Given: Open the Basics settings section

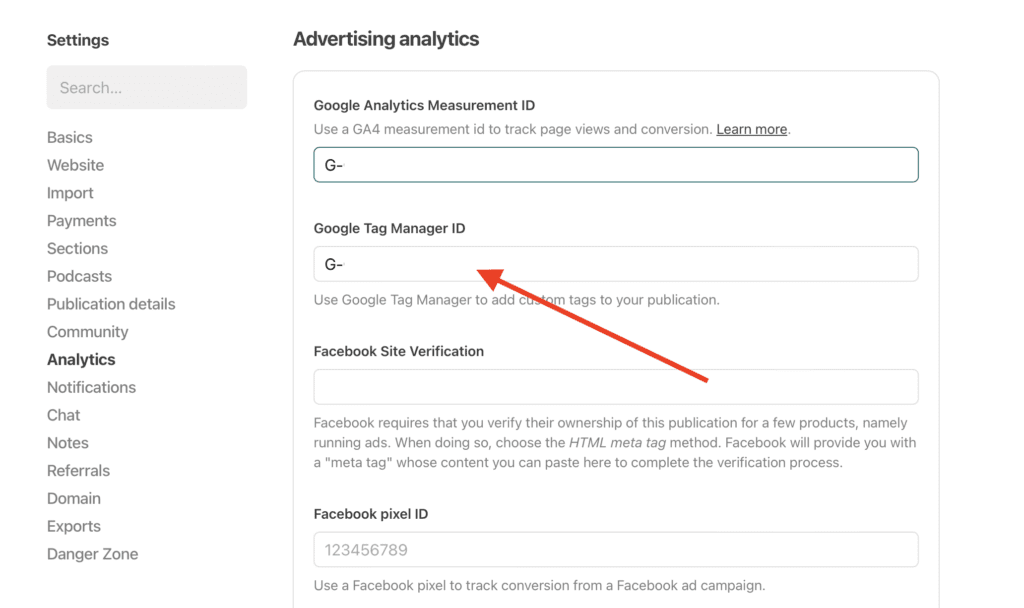Looking at the screenshot, I should [69, 137].
